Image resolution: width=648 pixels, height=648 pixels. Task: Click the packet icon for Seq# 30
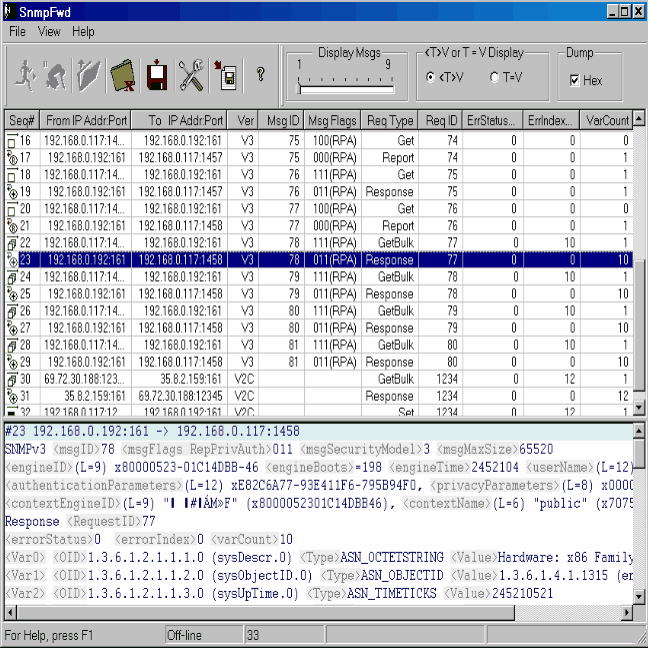[12, 380]
